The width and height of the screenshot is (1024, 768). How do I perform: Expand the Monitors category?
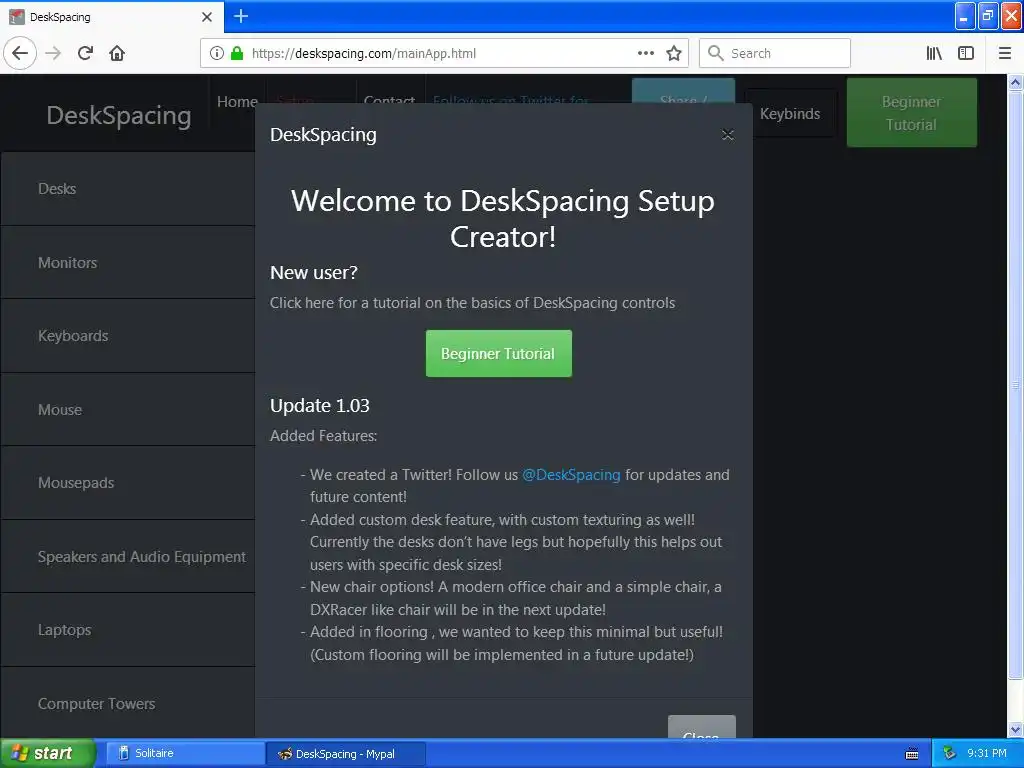tap(127, 263)
